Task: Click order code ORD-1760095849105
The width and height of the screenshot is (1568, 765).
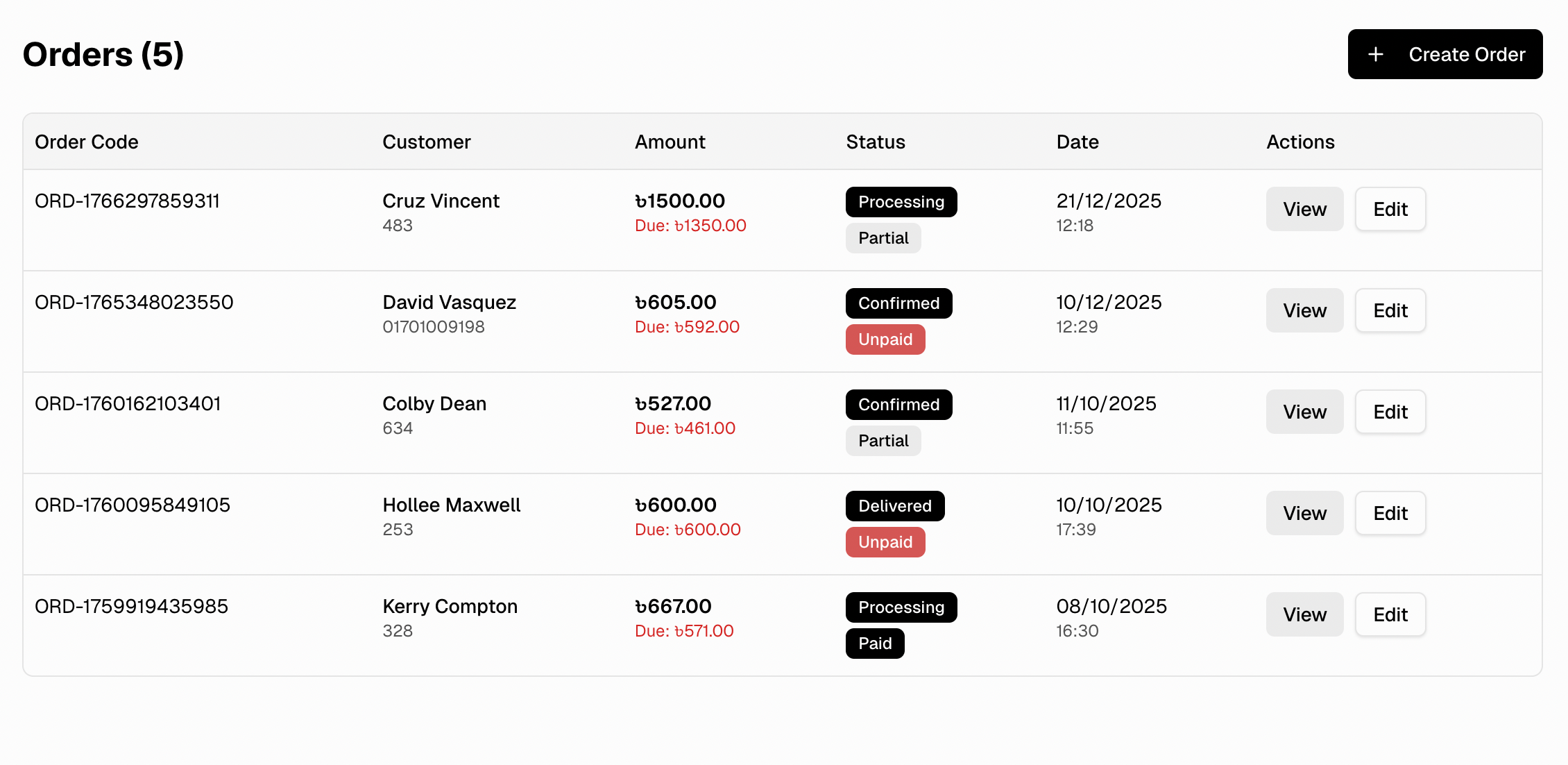Action: tap(133, 505)
